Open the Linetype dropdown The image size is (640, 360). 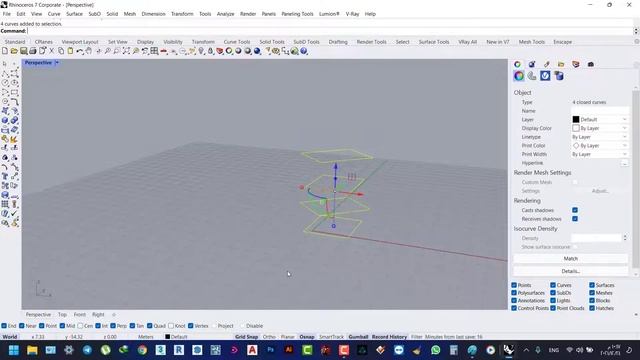click(x=600, y=137)
